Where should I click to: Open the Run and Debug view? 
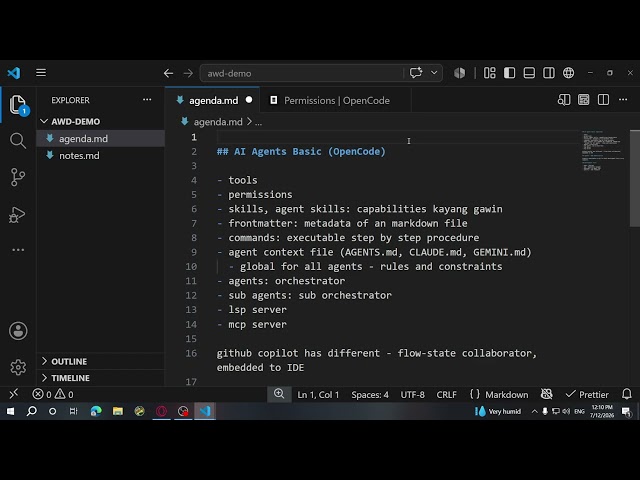click(18, 215)
